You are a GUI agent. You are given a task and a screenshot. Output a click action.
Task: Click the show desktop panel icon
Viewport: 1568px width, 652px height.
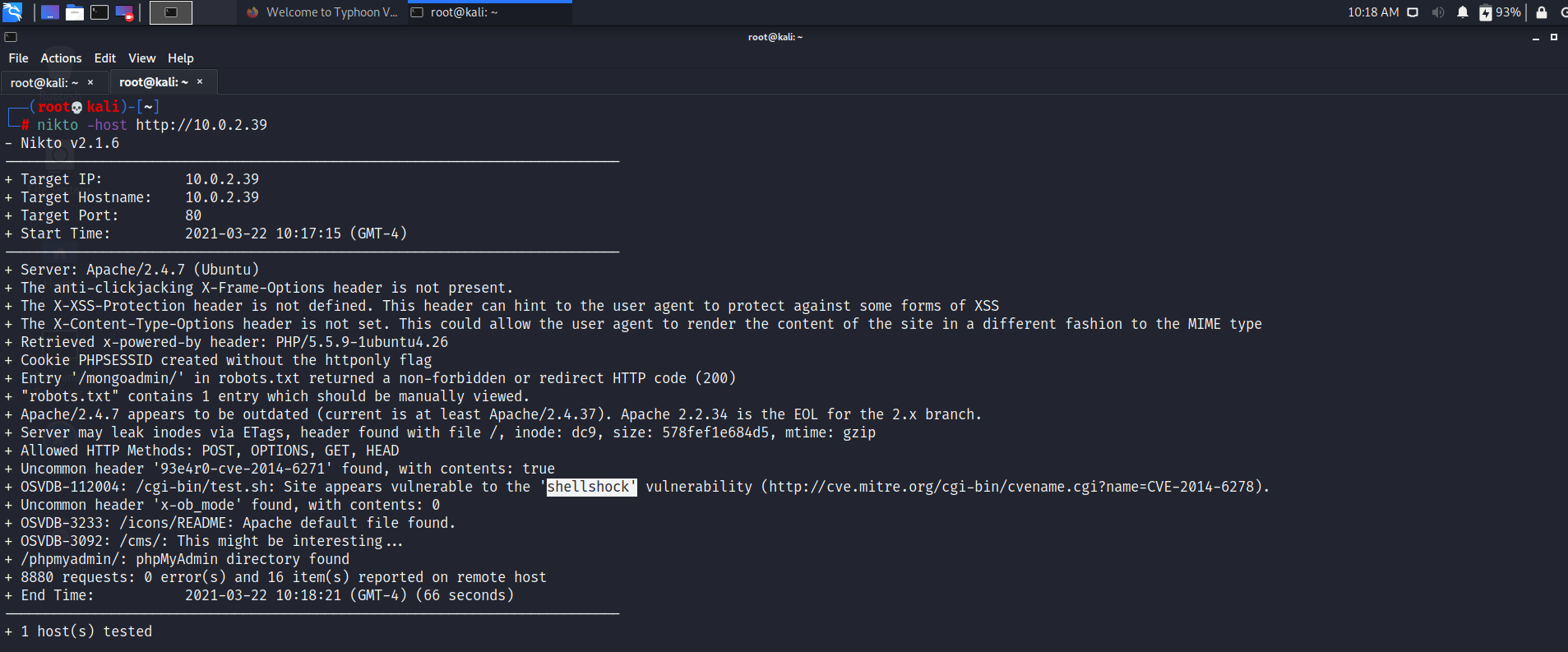pyautogui.click(x=50, y=12)
